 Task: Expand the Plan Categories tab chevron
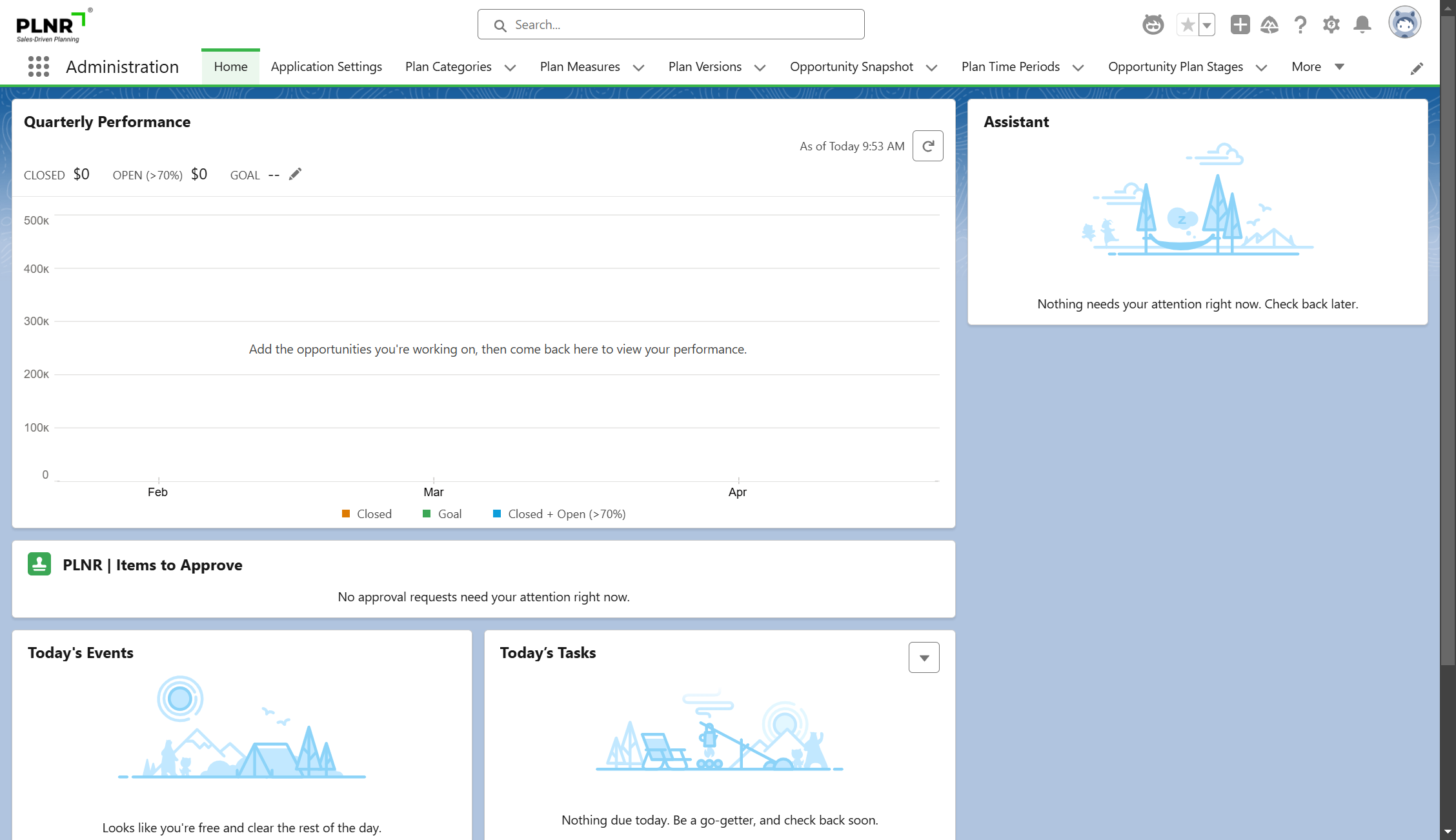pos(510,68)
